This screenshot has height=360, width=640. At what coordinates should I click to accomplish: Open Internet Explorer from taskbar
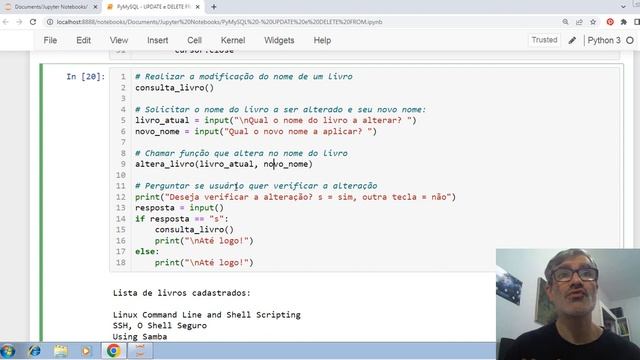pos(34,351)
